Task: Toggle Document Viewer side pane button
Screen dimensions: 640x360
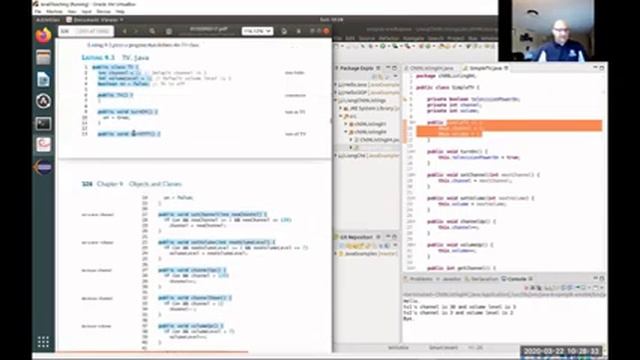Action: (169, 31)
